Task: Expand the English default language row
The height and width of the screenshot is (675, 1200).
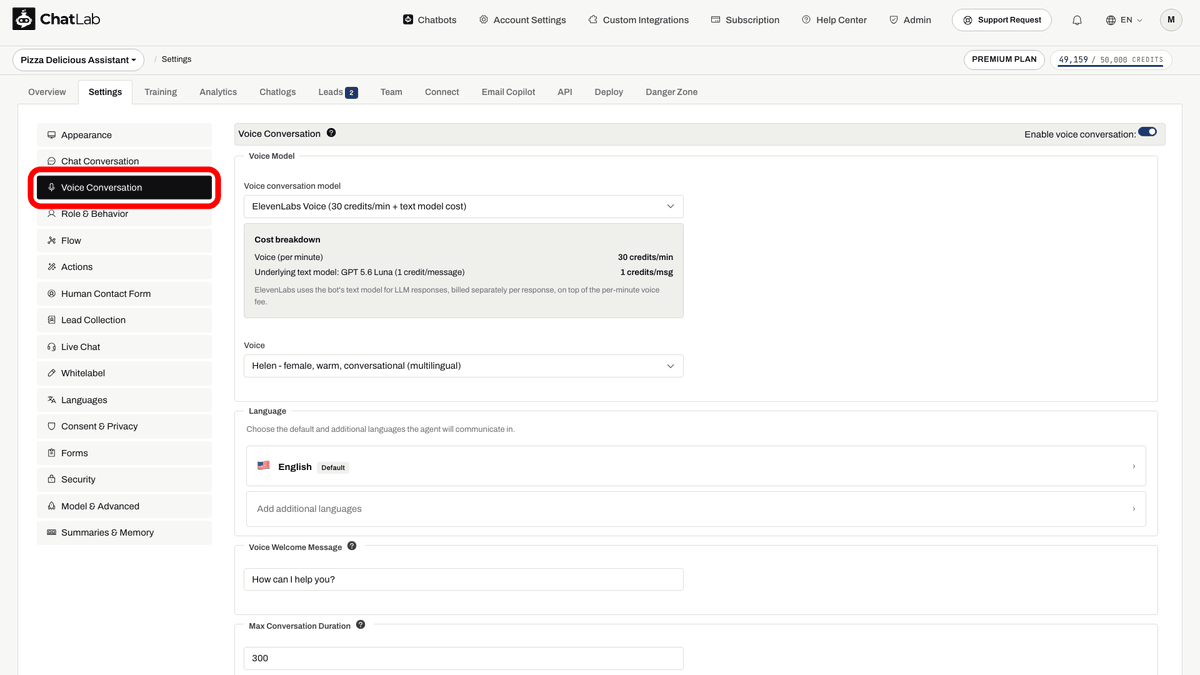Action: 696,466
